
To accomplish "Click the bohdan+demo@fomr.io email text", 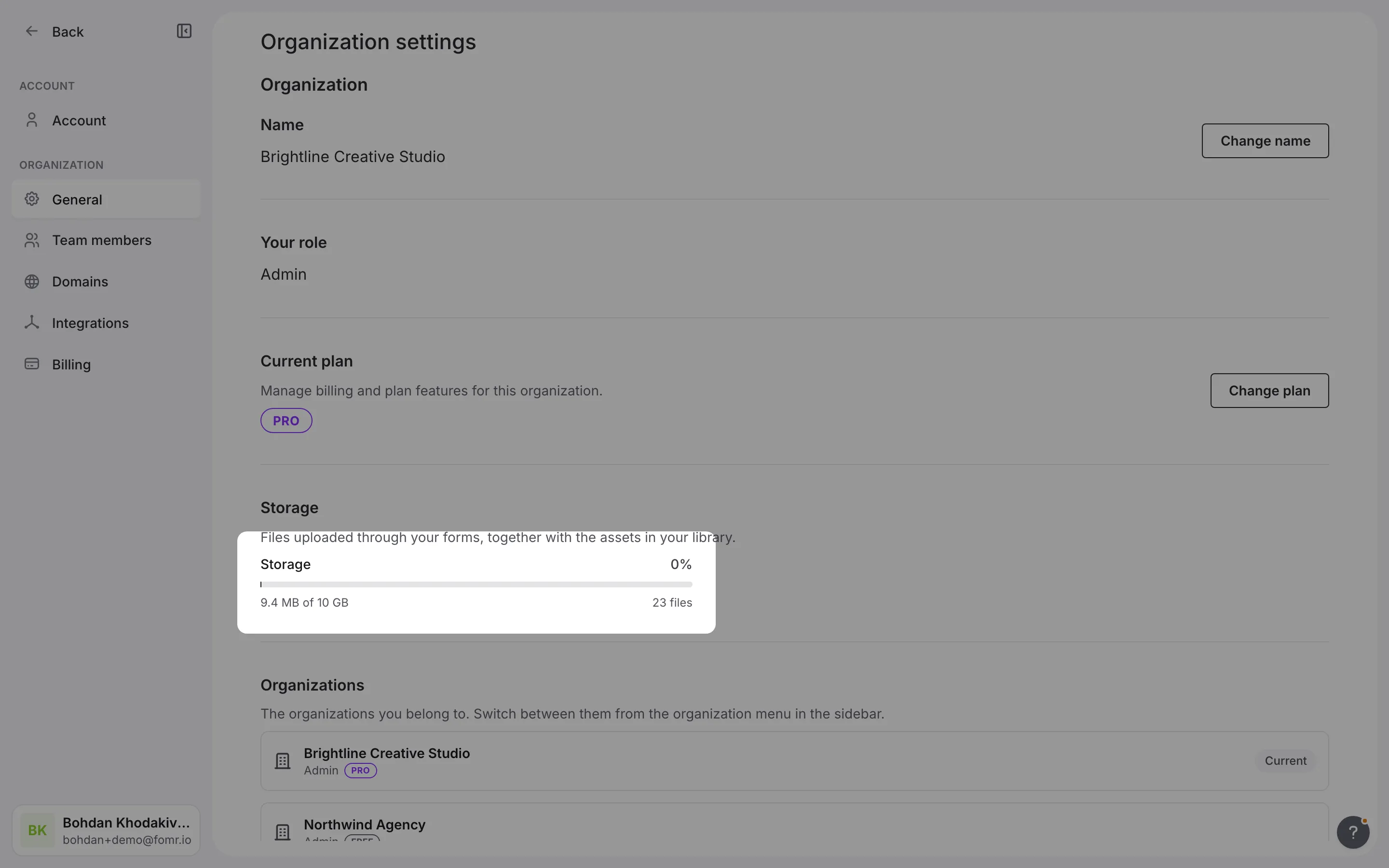I will (127, 839).
